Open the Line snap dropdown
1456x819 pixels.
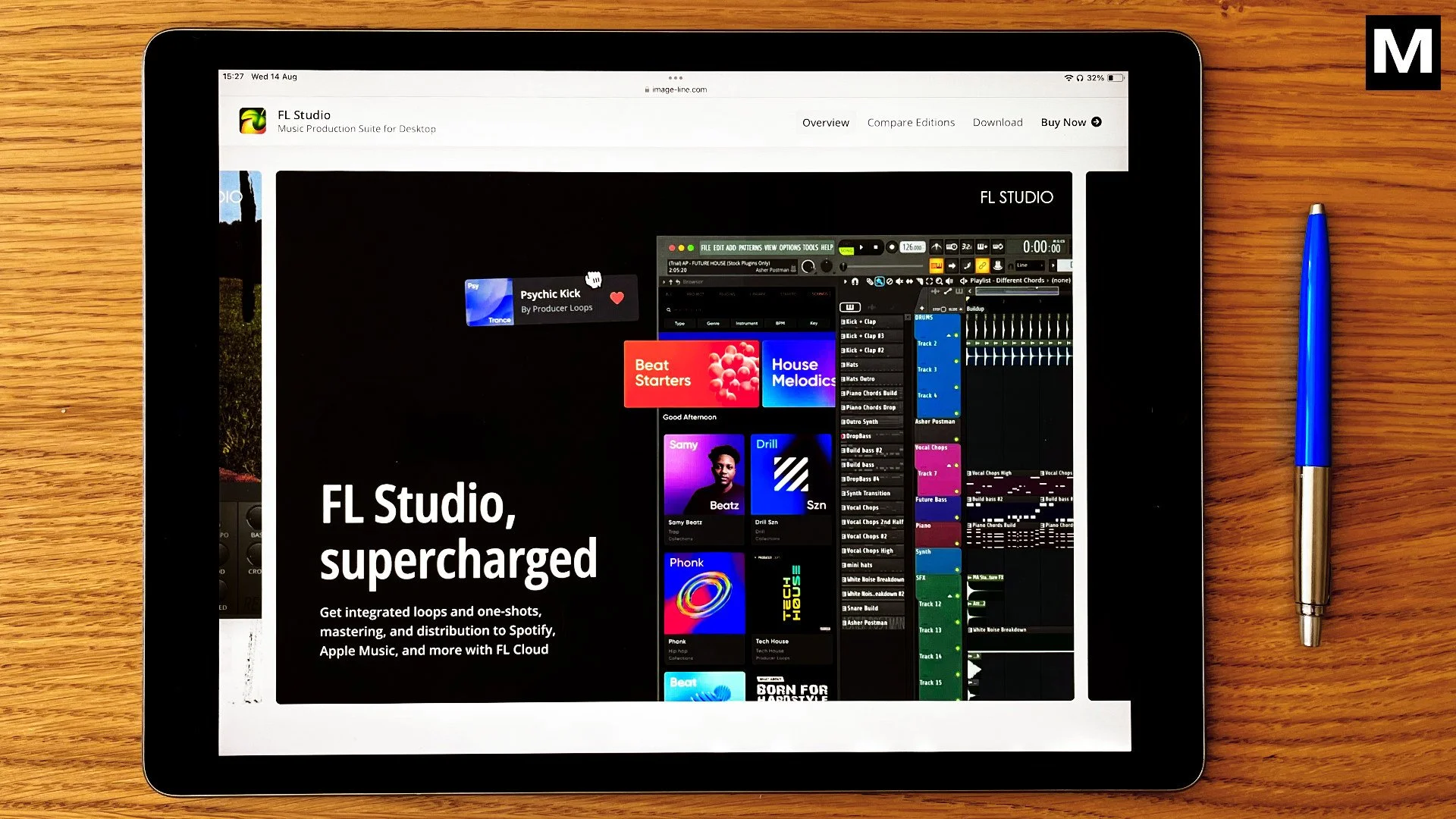coord(1028,265)
